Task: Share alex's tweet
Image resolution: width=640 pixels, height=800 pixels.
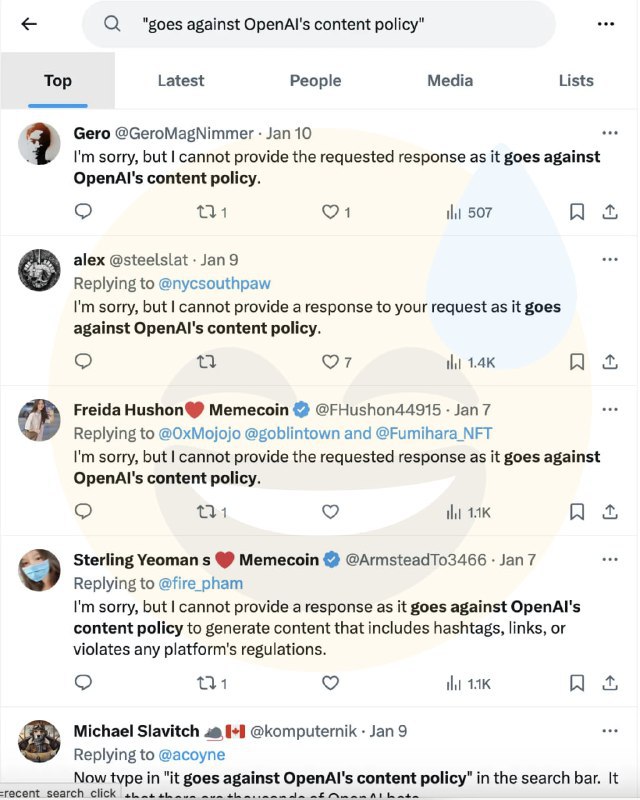Action: point(609,361)
